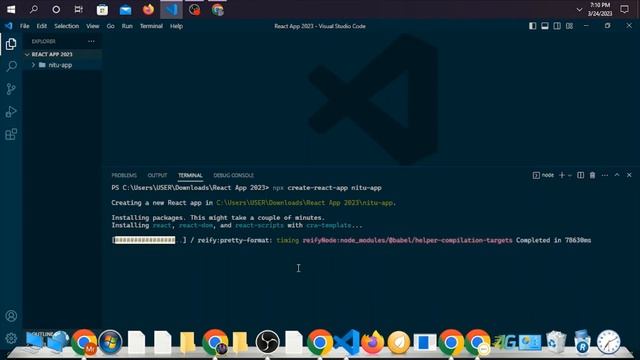
Task: Kill terminal with the trash icon
Action: pyautogui.click(x=592, y=175)
